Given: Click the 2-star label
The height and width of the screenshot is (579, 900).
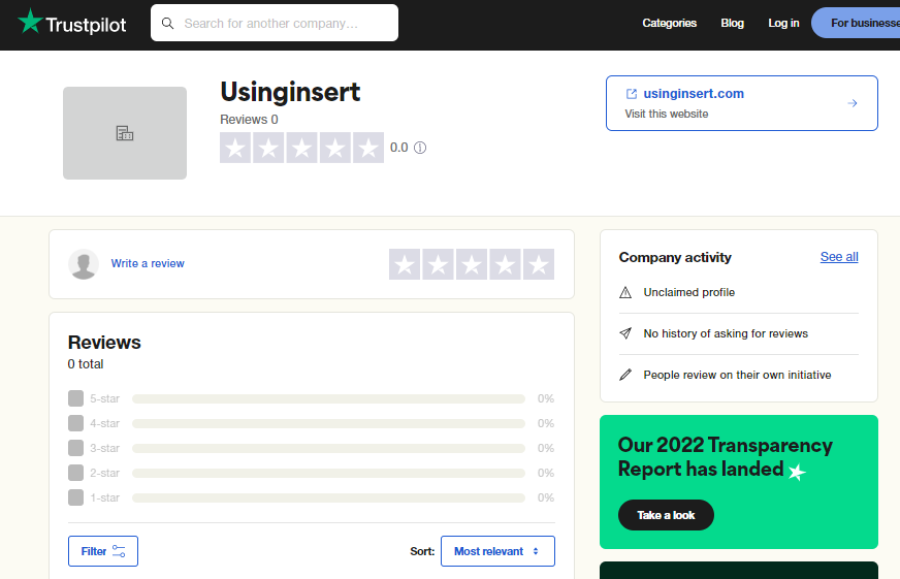Looking at the screenshot, I should click(104, 473).
